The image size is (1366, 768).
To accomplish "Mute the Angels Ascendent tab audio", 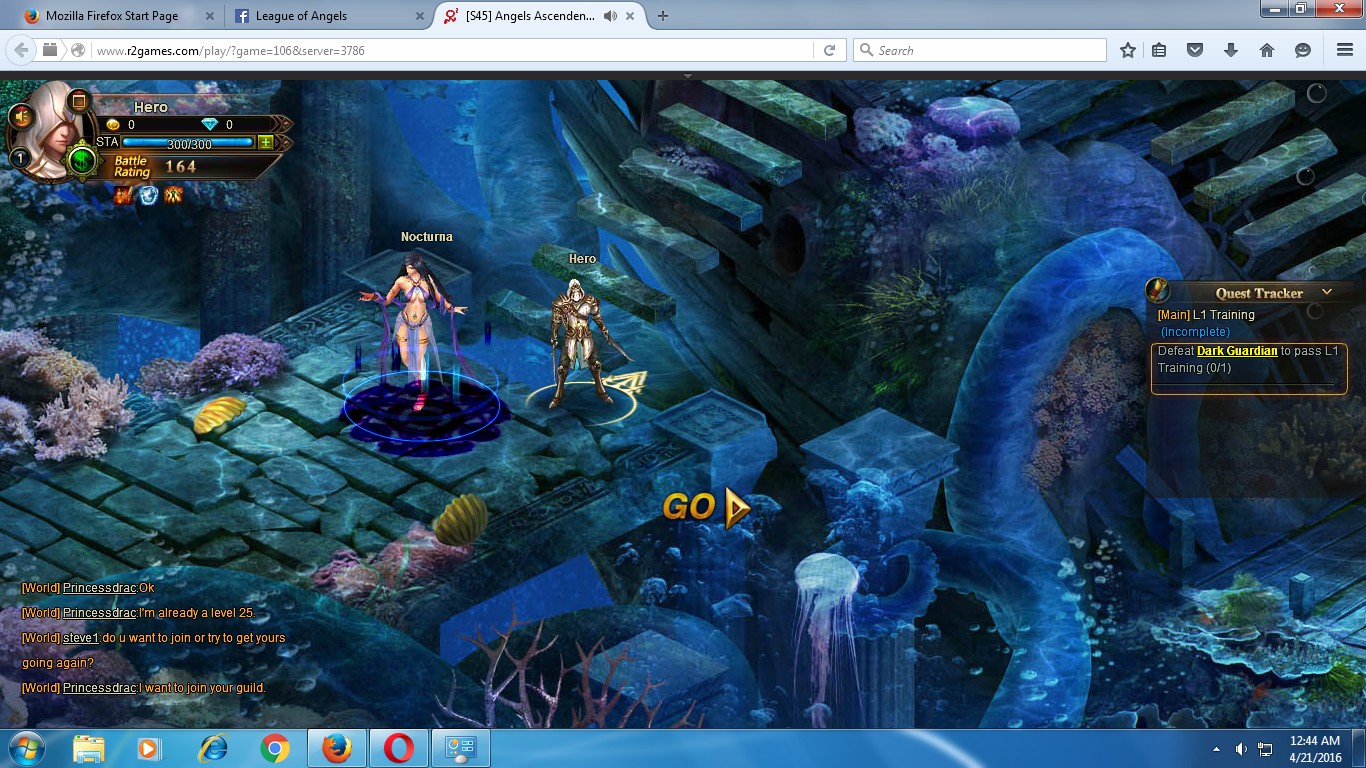I will 610,16.
